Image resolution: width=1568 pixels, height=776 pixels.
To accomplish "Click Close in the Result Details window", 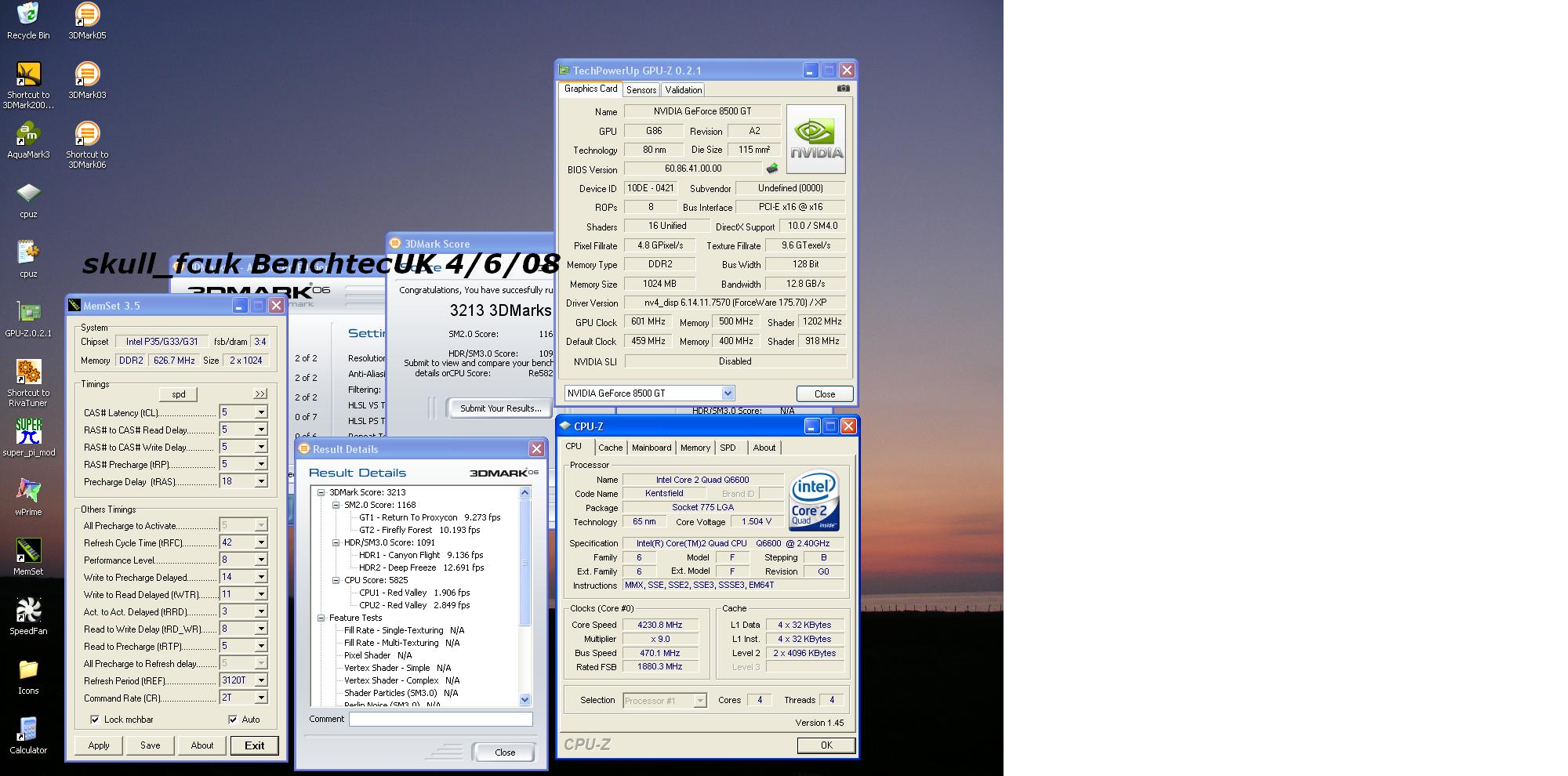I will click(x=505, y=752).
